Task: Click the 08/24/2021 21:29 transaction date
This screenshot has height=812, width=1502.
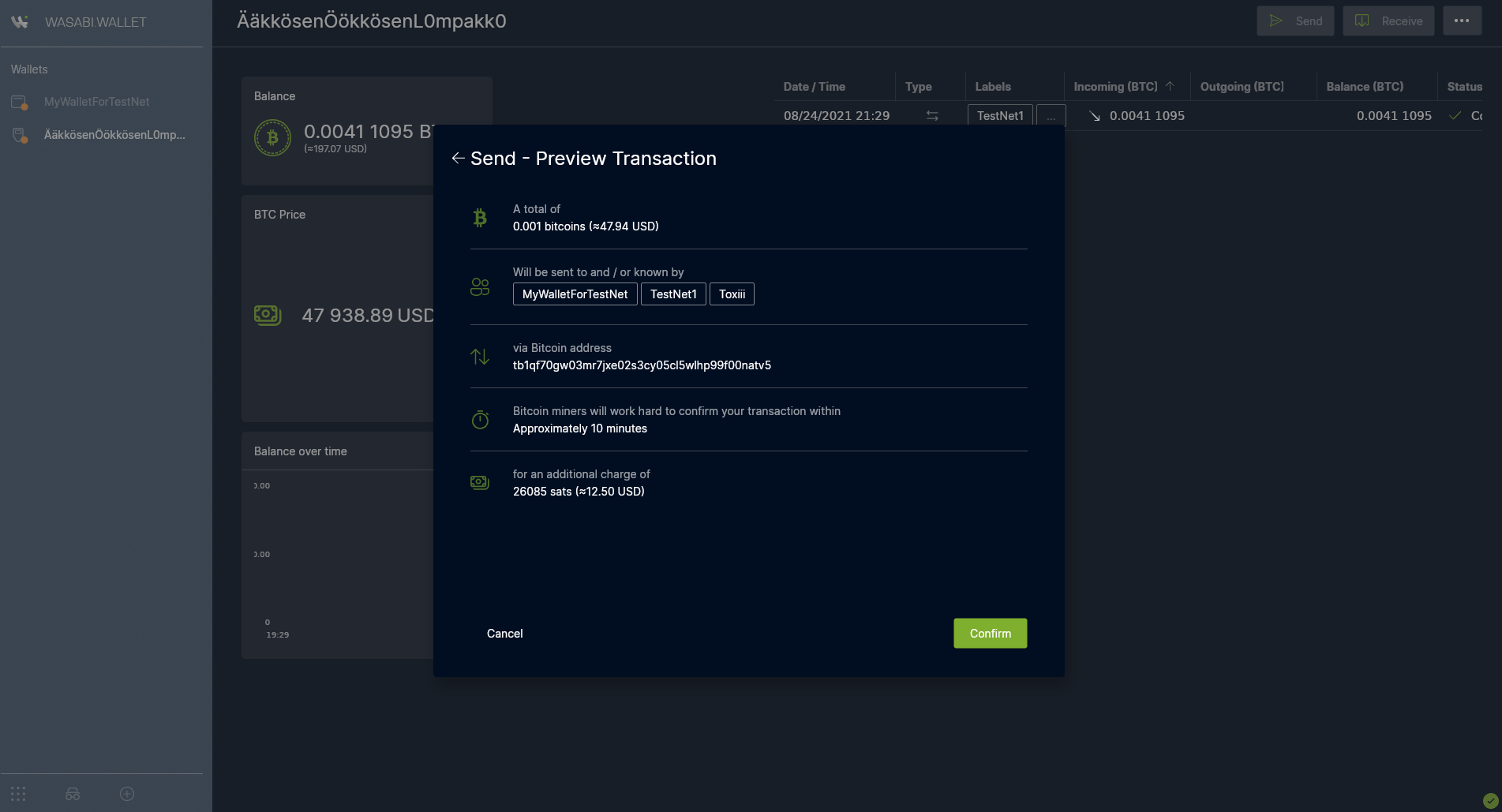Action: pyautogui.click(x=837, y=116)
